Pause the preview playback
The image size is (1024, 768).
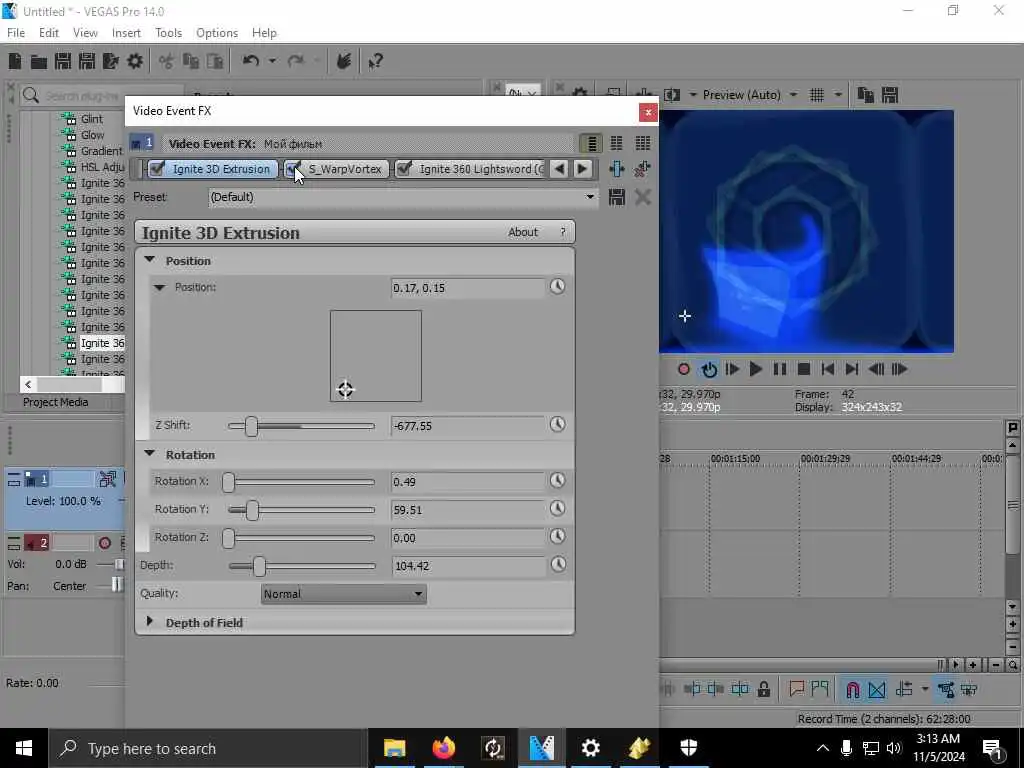coord(780,370)
